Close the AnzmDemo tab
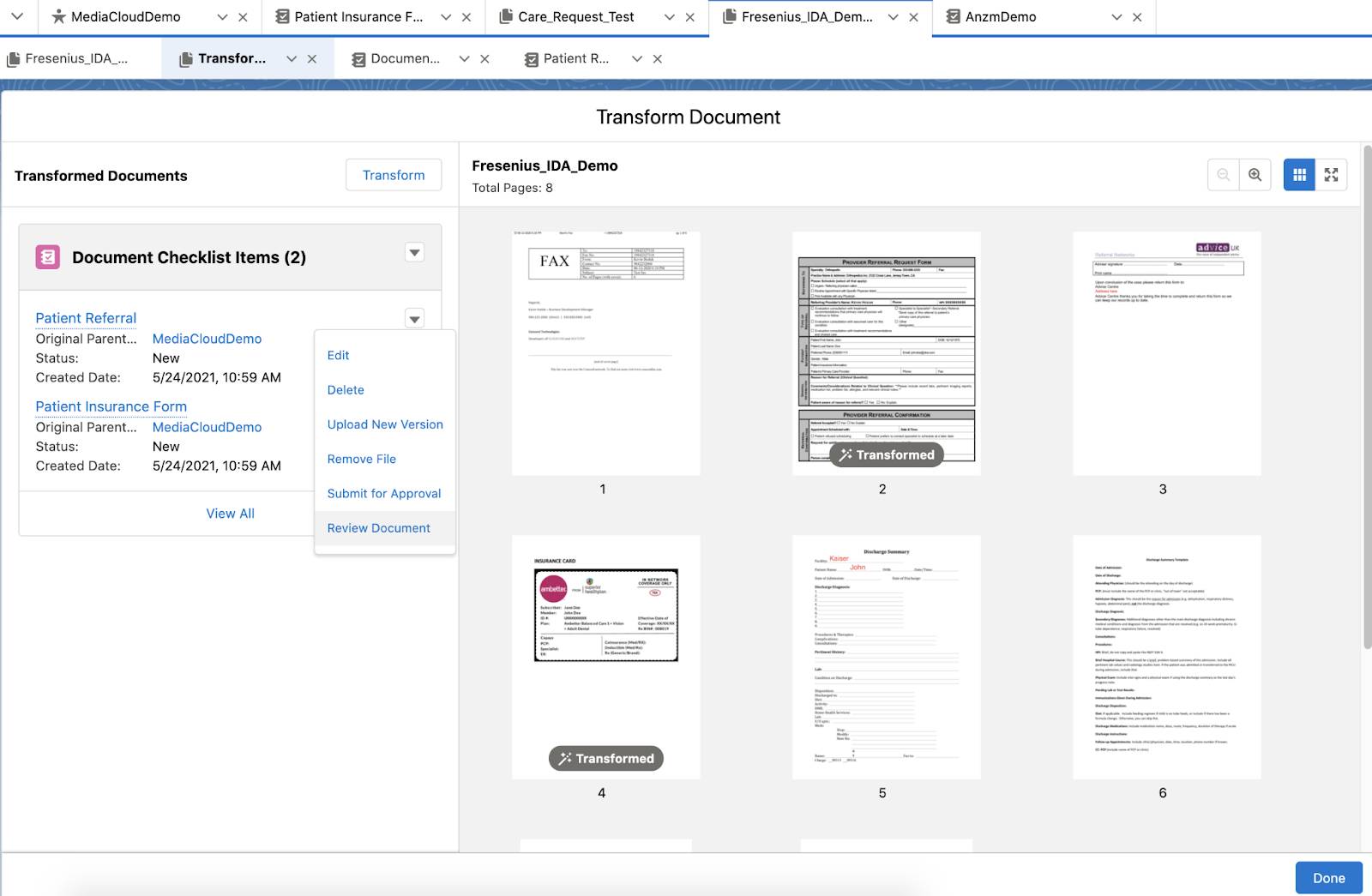The width and height of the screenshot is (1372, 896). 1138,17
